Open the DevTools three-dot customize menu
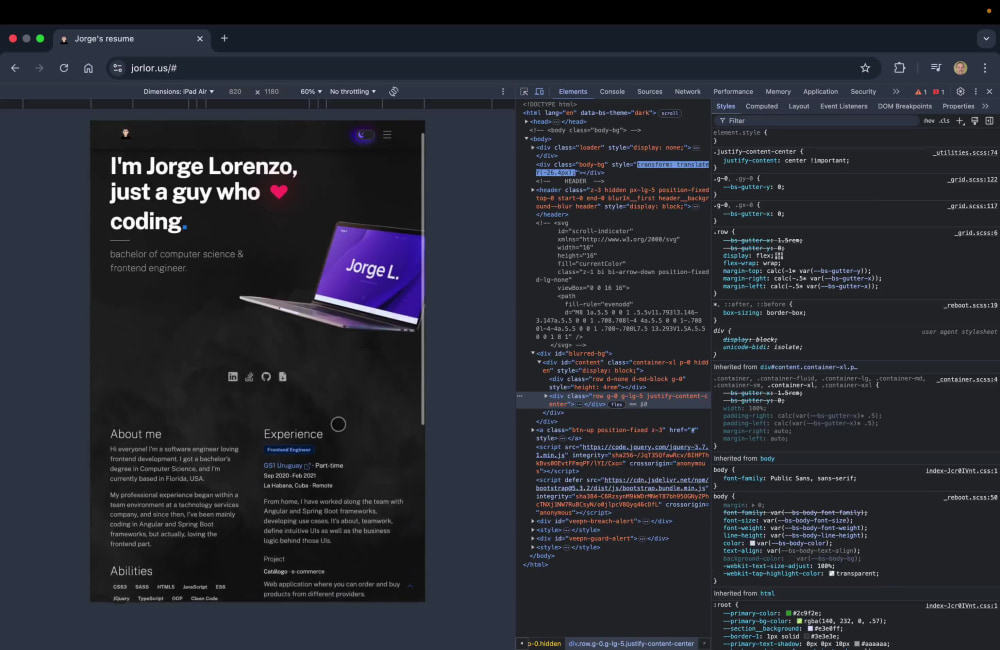This screenshot has height=650, width=1000. (975, 92)
